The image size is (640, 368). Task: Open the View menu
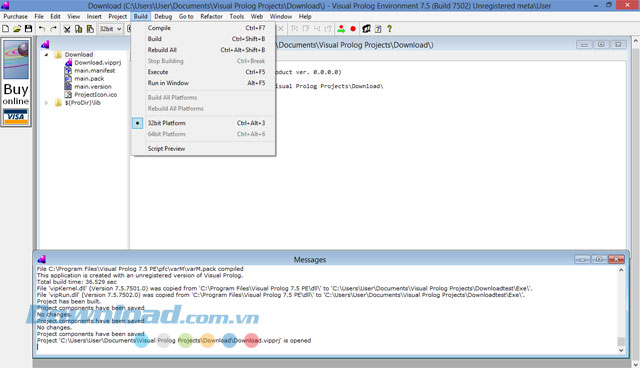click(73, 16)
